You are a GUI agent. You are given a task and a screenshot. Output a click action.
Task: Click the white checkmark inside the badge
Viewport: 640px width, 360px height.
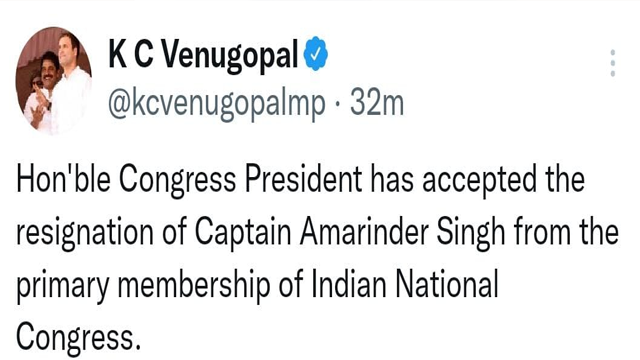(316, 53)
